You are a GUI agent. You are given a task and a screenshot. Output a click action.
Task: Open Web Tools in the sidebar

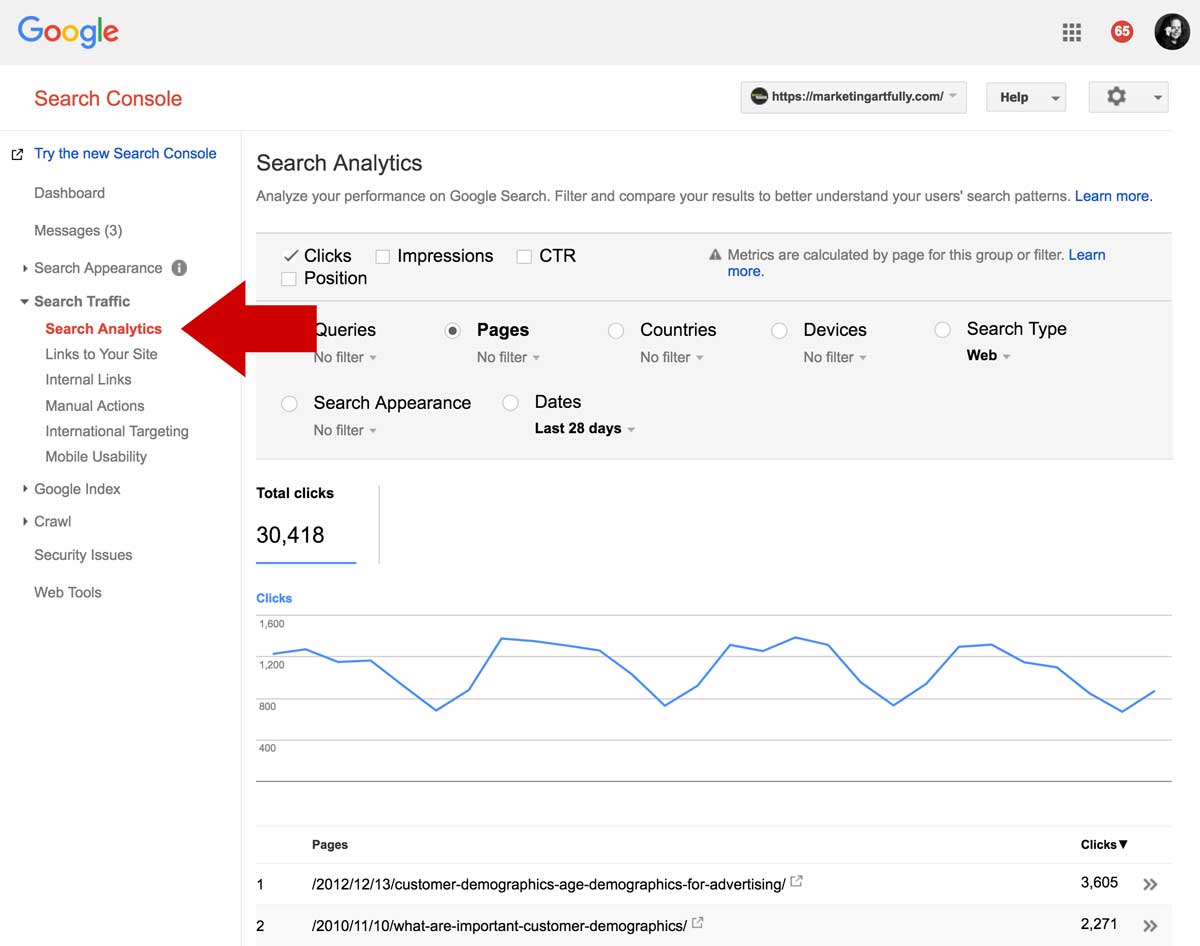tap(68, 592)
